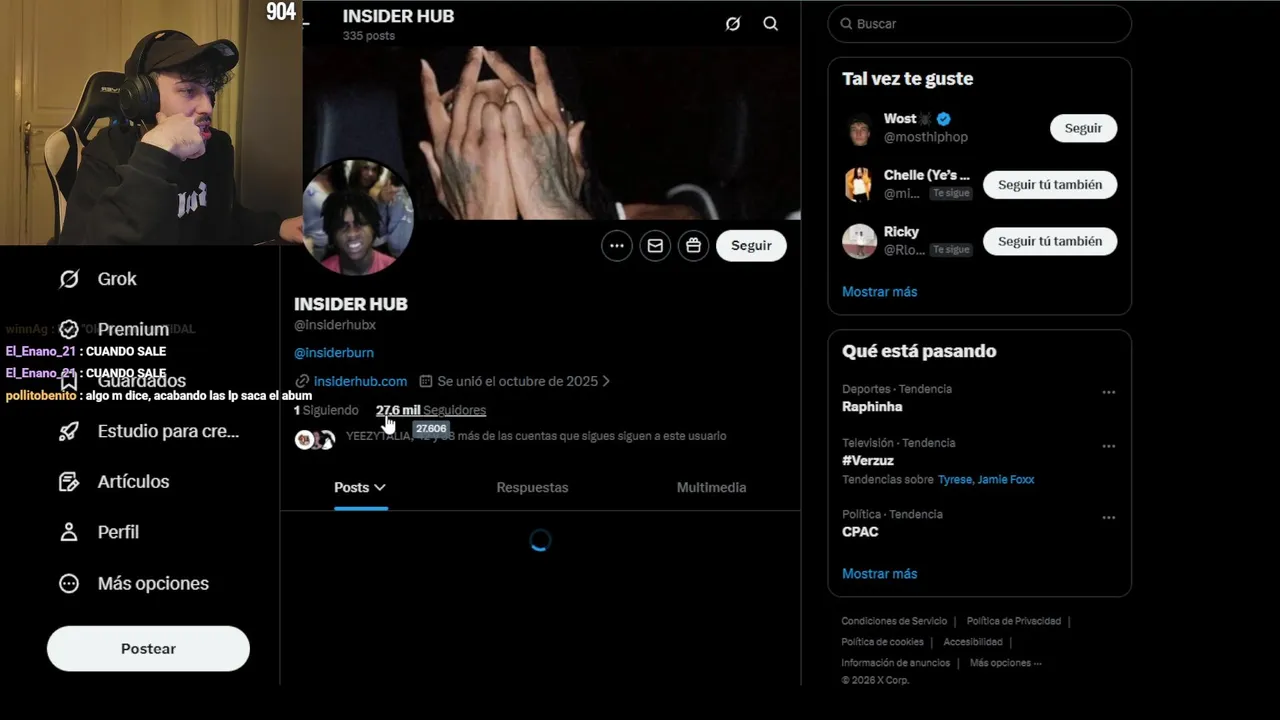Screen dimensions: 1280x720
Task: Open Wost's avatar in suggestions
Action: (x=859, y=129)
